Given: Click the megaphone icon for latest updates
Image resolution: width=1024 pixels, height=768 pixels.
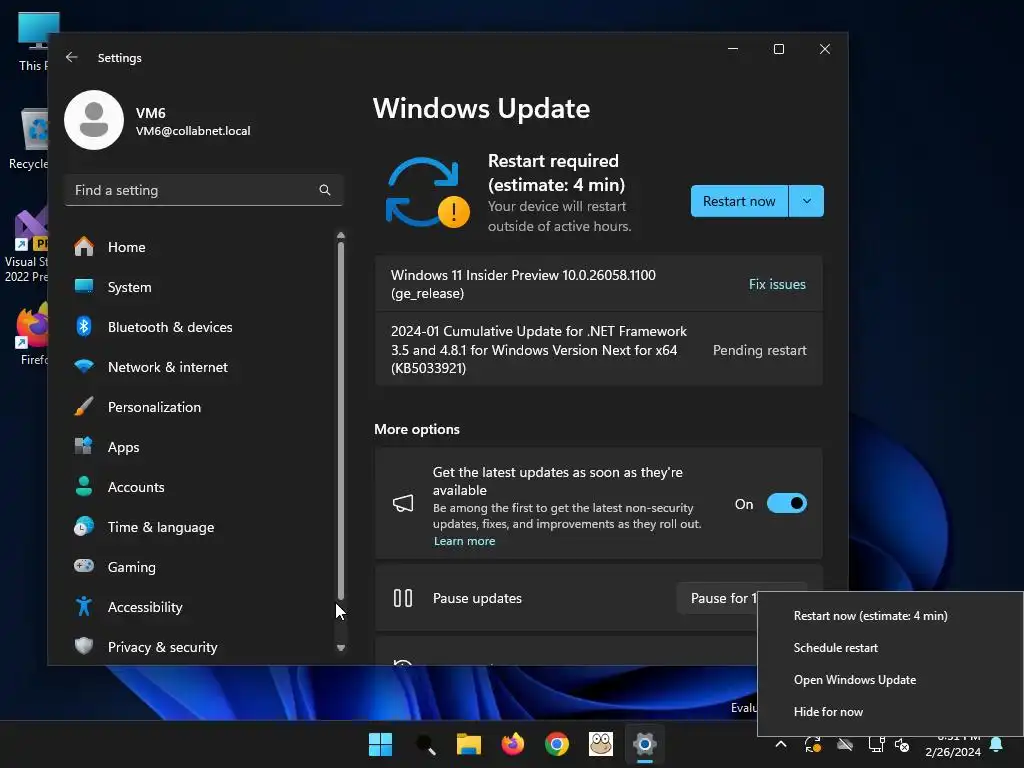Looking at the screenshot, I should point(403,504).
